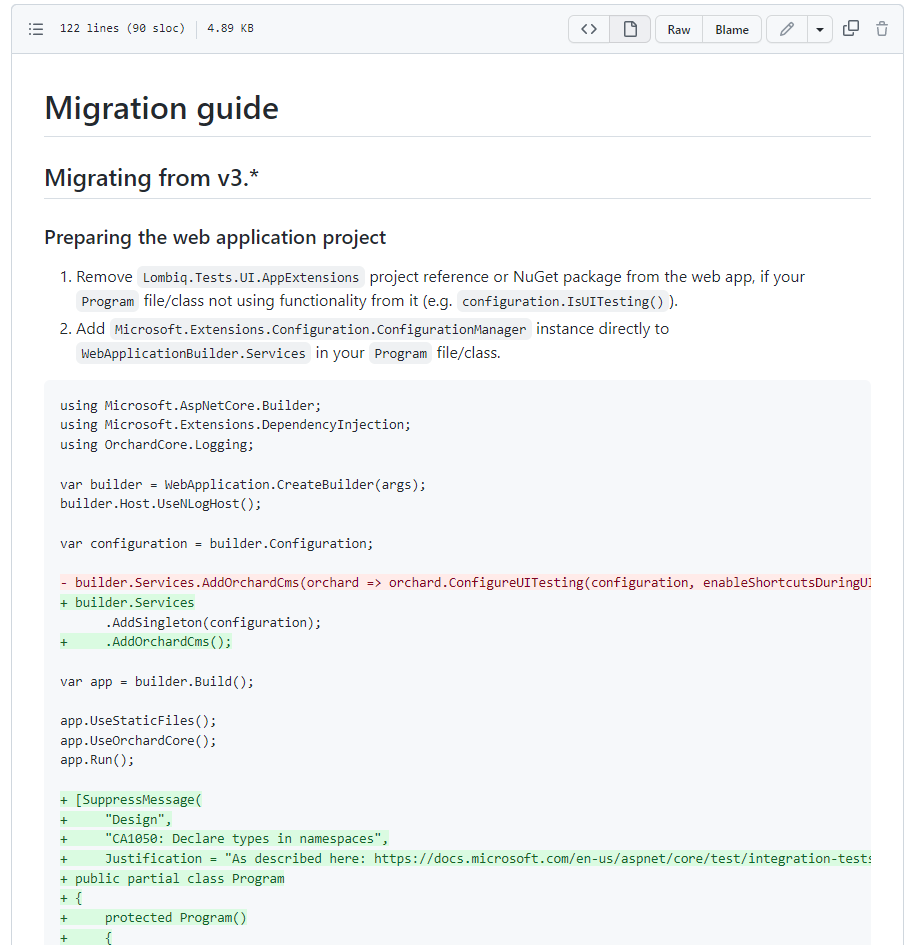Click the added '.AddOrchardCms();' green line
This screenshot has height=945, width=913.
(145, 642)
